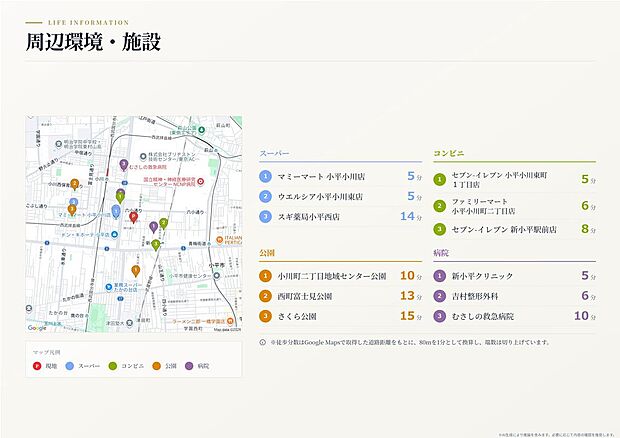Click the 病院 section heading

(x=441, y=253)
